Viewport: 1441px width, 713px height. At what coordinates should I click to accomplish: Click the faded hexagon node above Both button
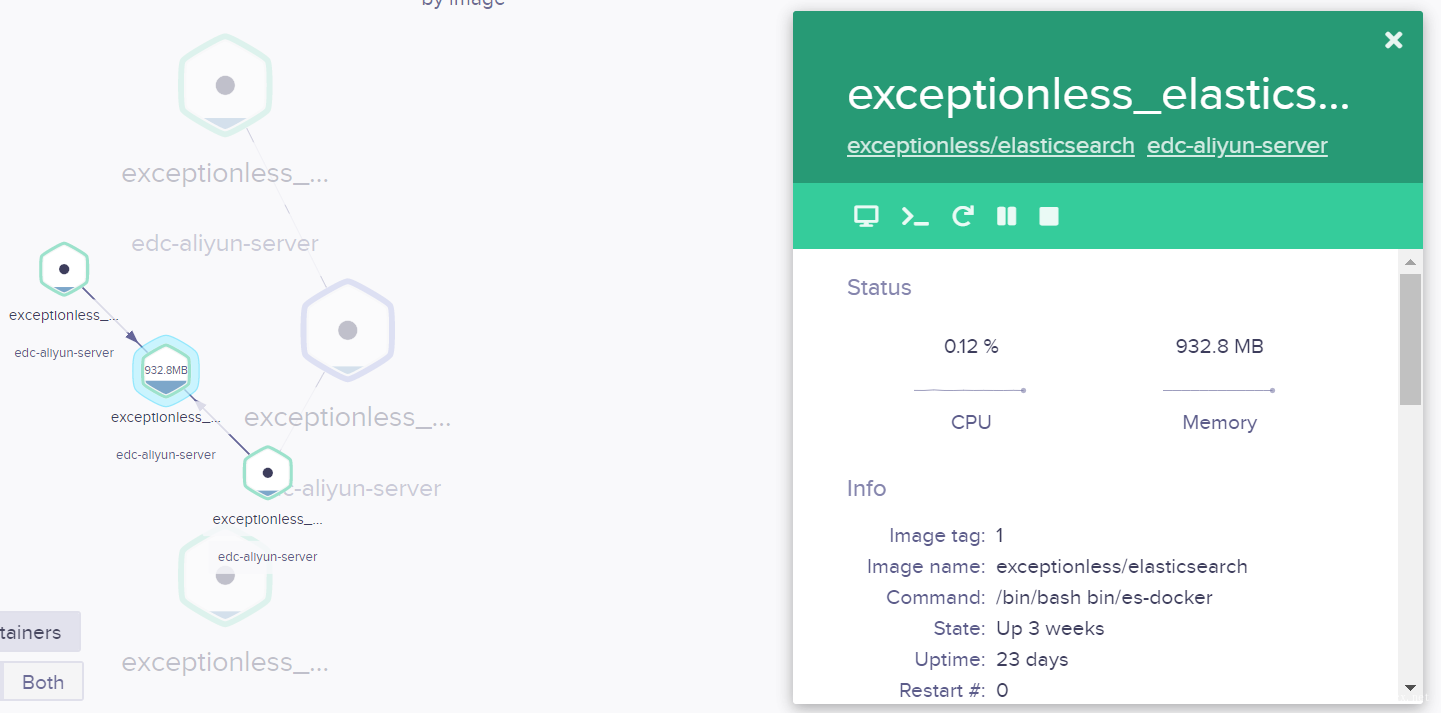[226, 576]
